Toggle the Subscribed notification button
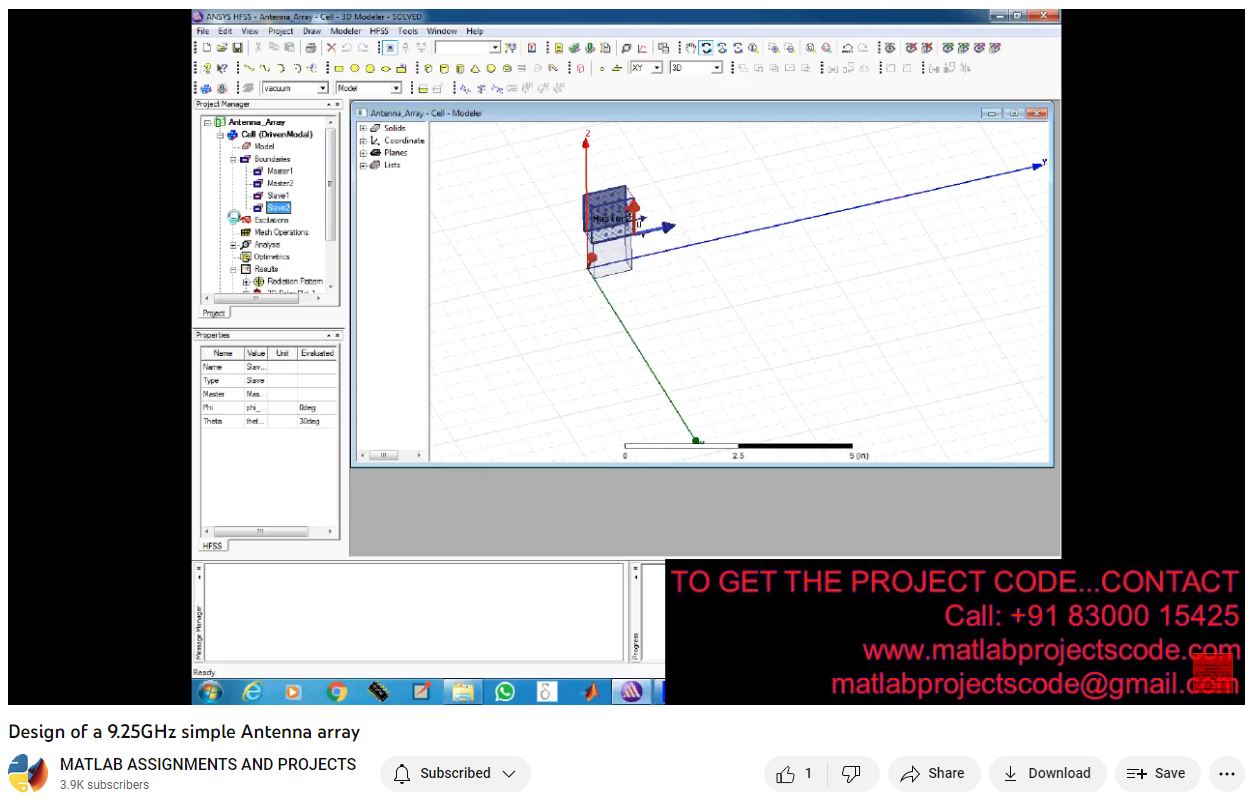 pyautogui.click(x=455, y=773)
